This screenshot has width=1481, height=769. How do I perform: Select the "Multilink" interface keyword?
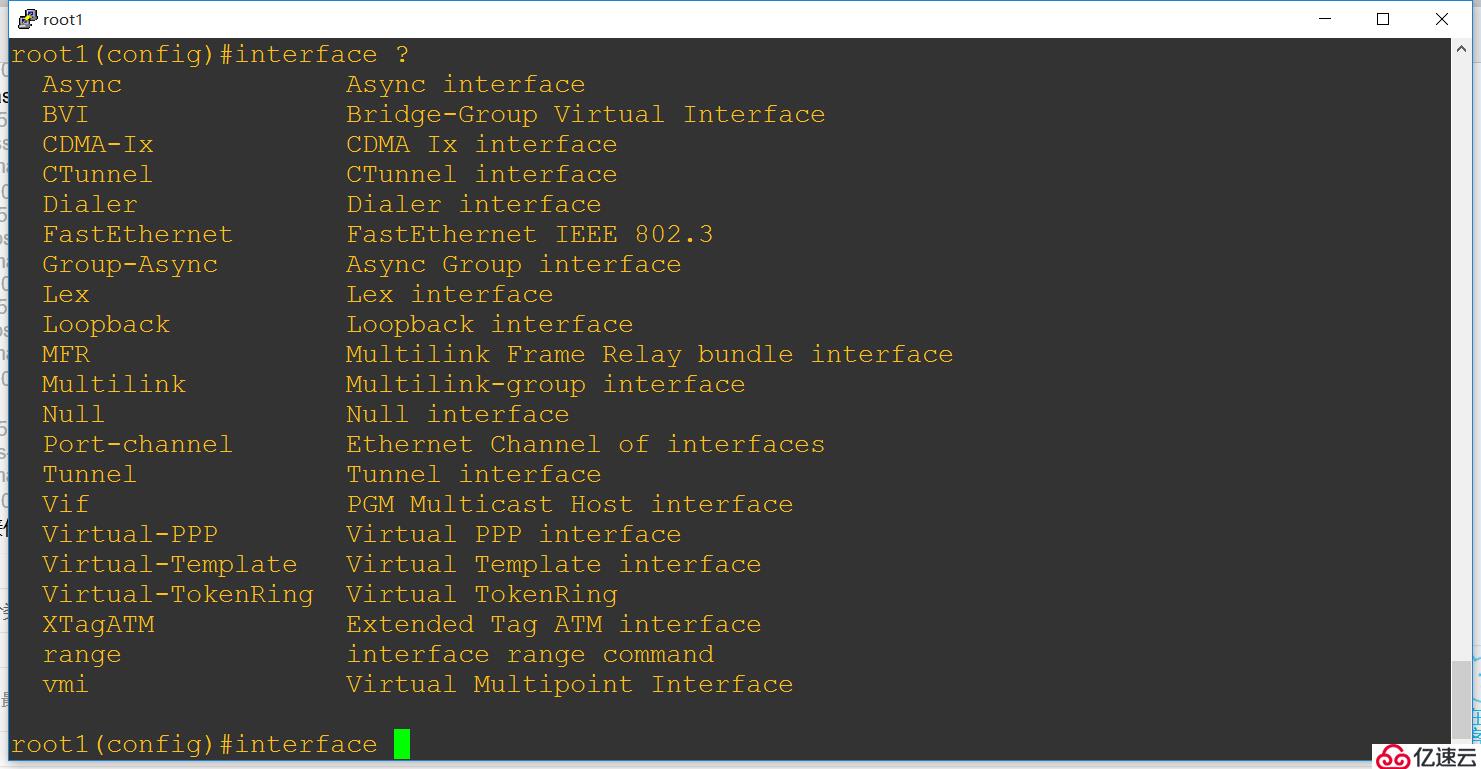tap(114, 385)
